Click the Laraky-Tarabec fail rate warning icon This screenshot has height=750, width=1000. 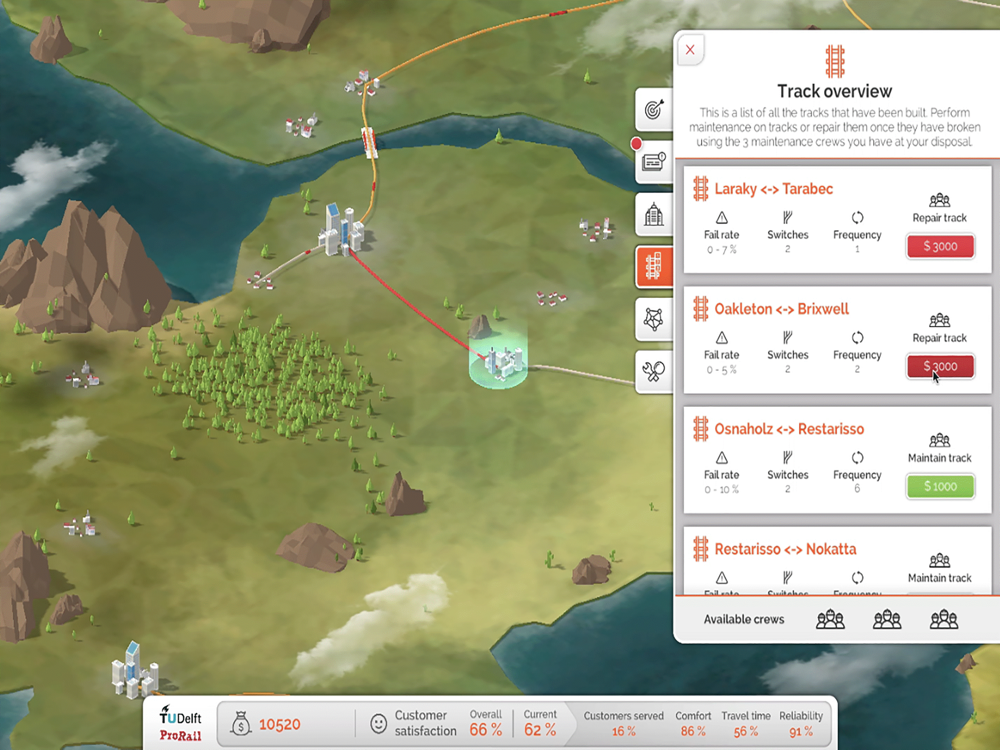point(721,217)
